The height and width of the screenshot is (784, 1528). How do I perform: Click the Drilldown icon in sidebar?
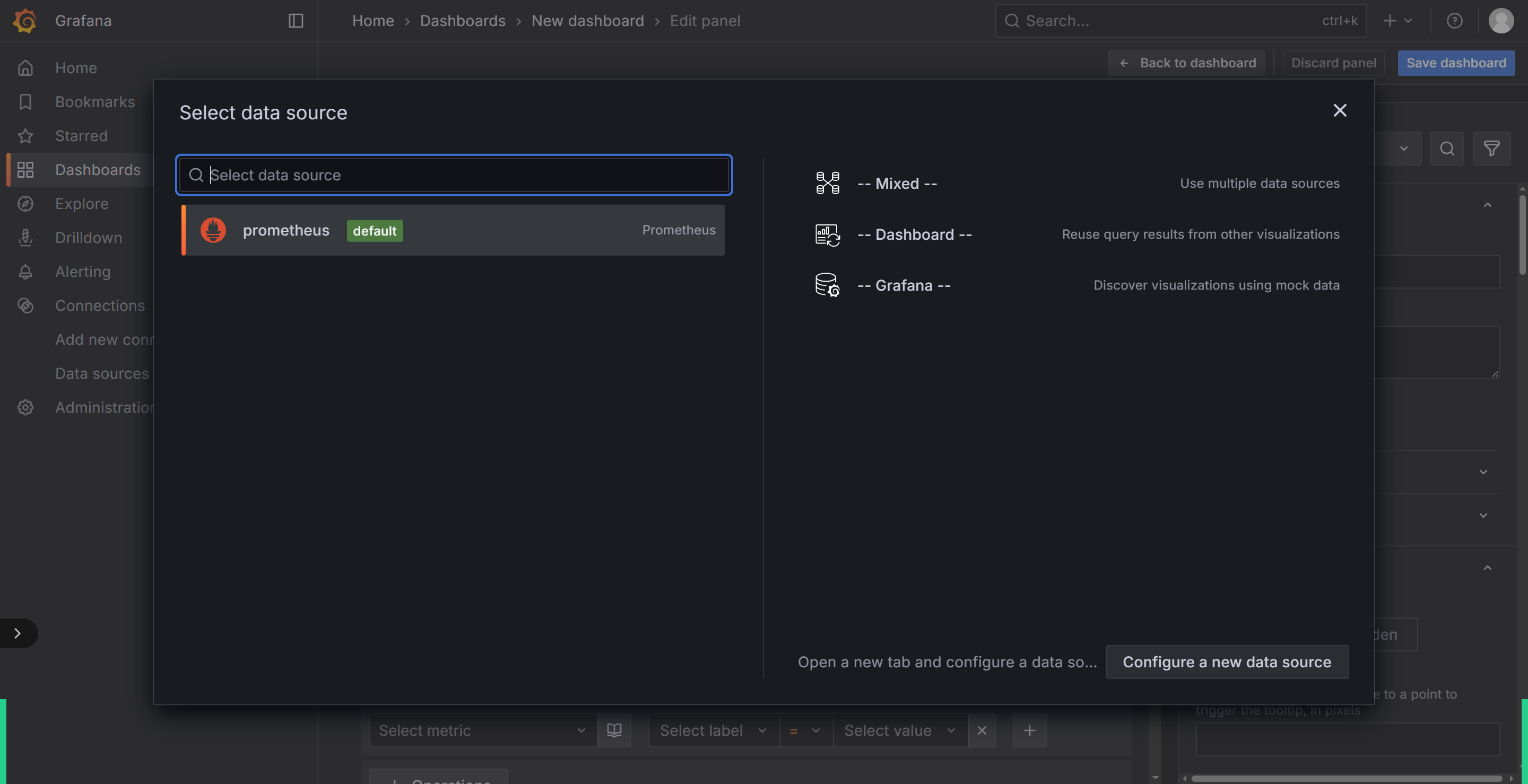[25, 237]
